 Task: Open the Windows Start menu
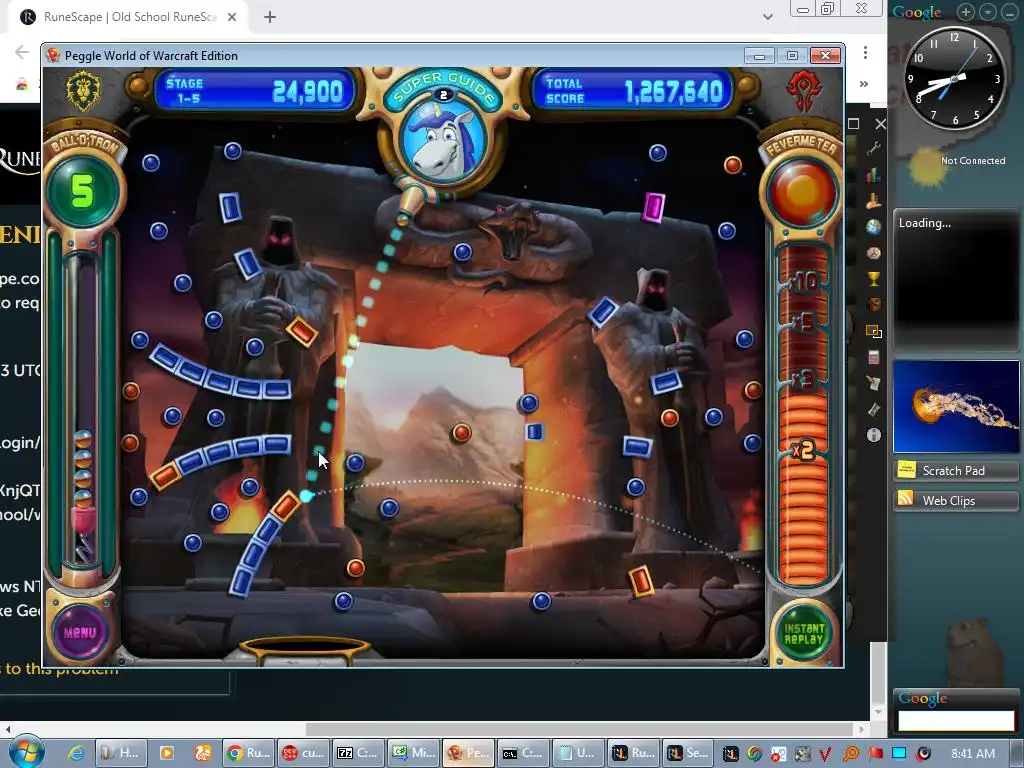pyautogui.click(x=26, y=752)
